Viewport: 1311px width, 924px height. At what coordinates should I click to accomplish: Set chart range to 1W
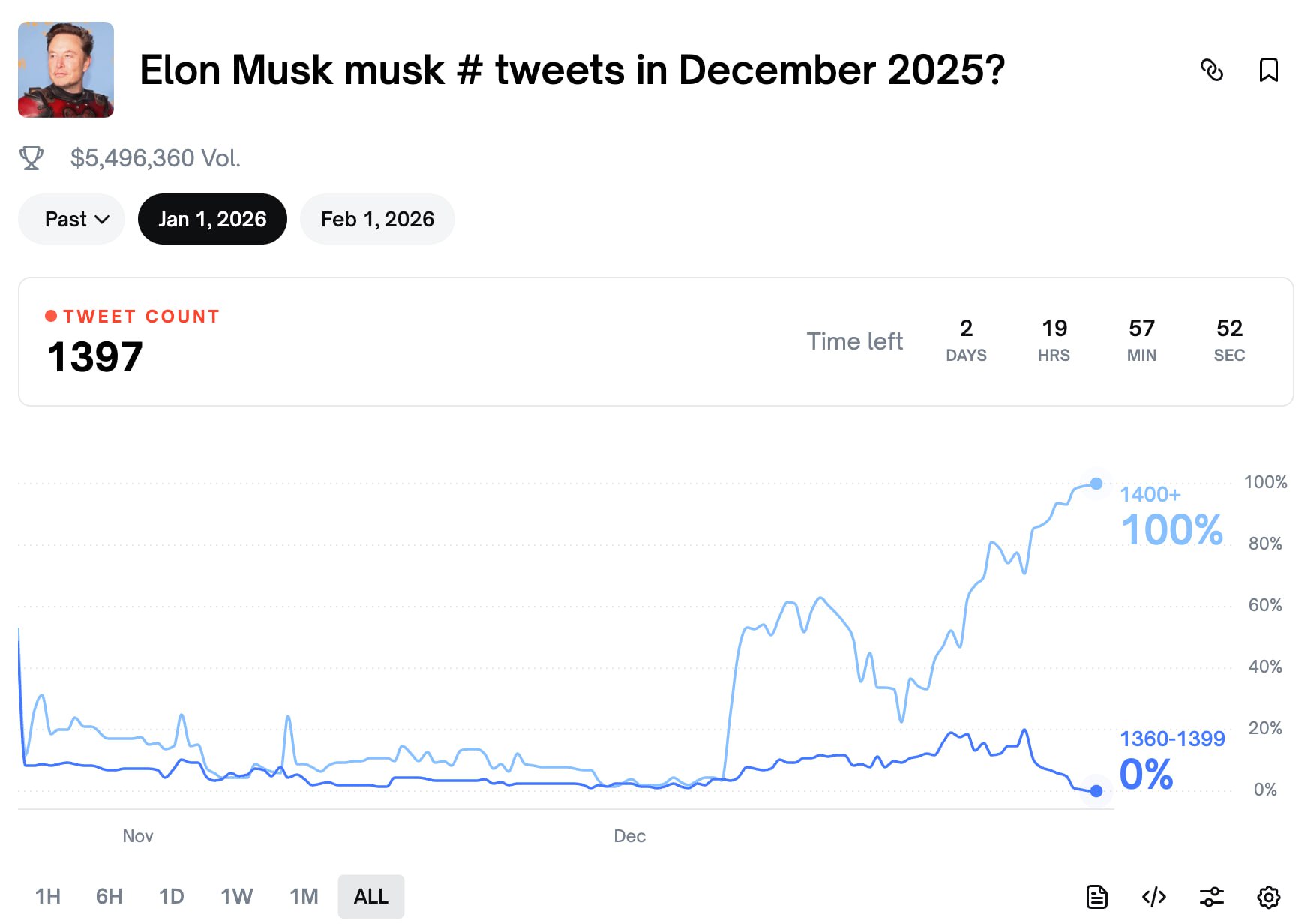pyautogui.click(x=236, y=896)
